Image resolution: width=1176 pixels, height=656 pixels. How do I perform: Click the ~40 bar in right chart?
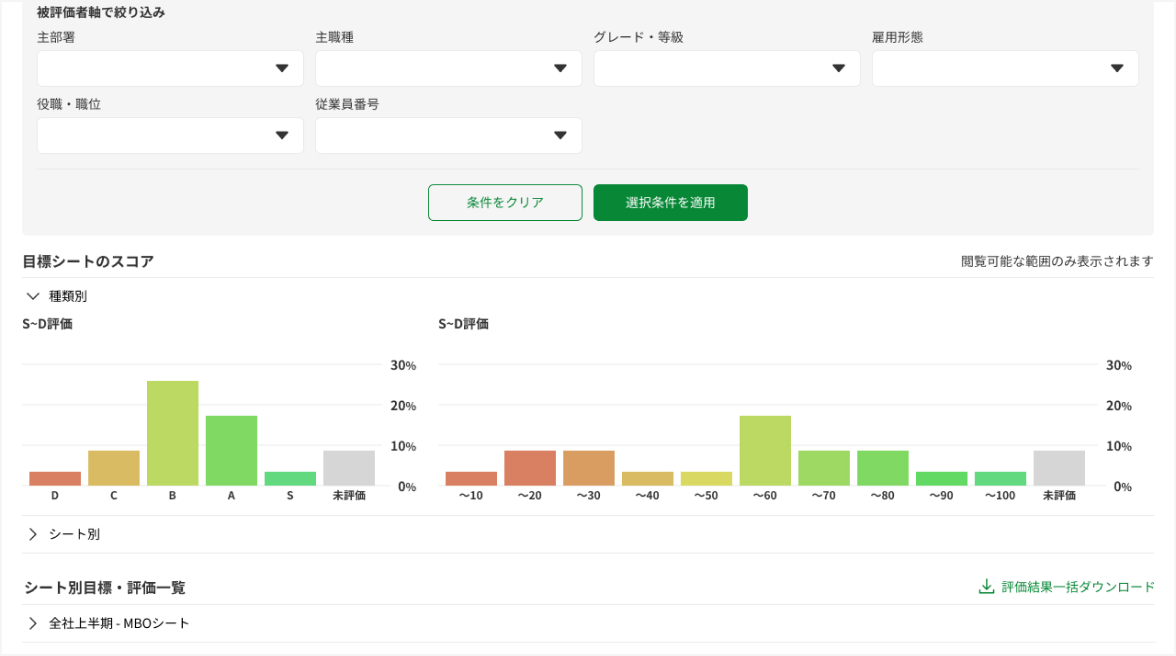(x=647, y=478)
